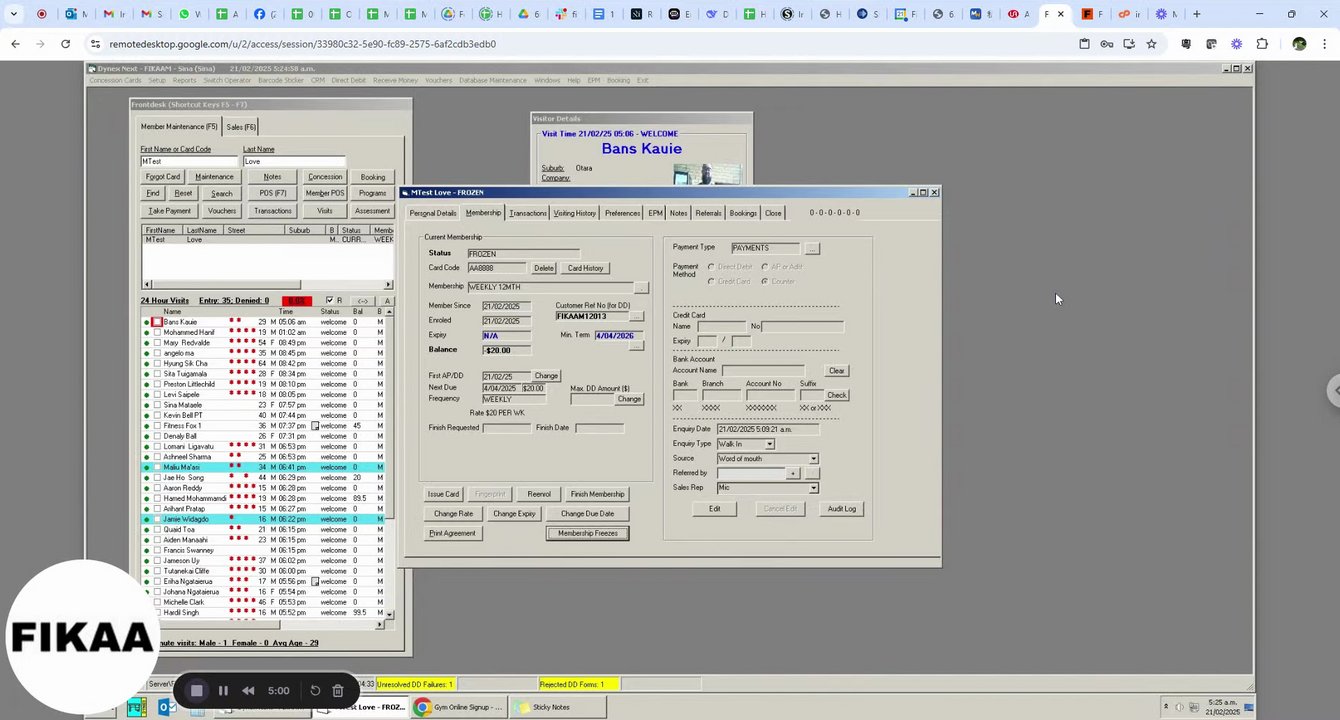Open Sticky Notes from the taskbar
This screenshot has width=1340, height=720.
pos(544,707)
